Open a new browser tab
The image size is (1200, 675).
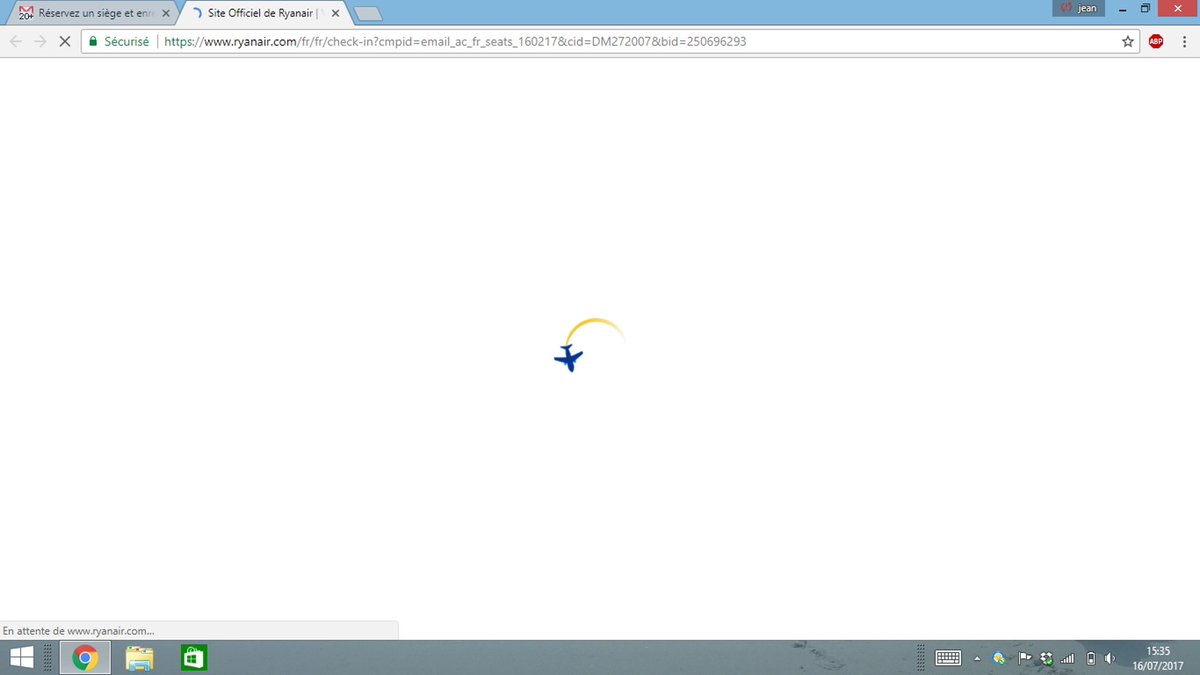click(x=367, y=14)
